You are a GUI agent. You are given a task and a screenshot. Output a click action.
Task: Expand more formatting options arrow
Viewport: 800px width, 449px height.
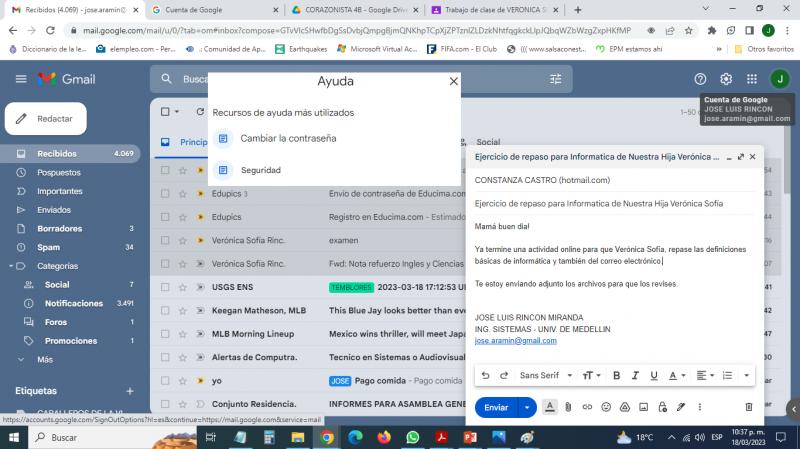[746, 376]
